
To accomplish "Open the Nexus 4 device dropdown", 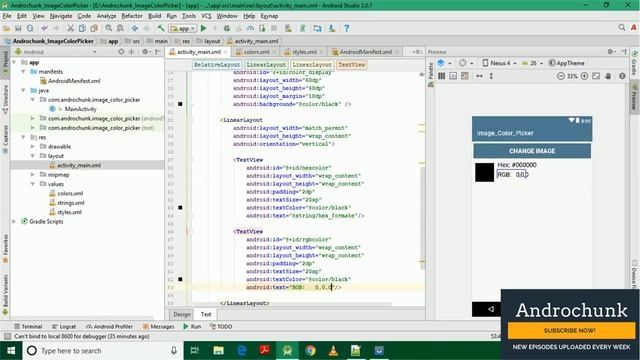I will (500, 63).
